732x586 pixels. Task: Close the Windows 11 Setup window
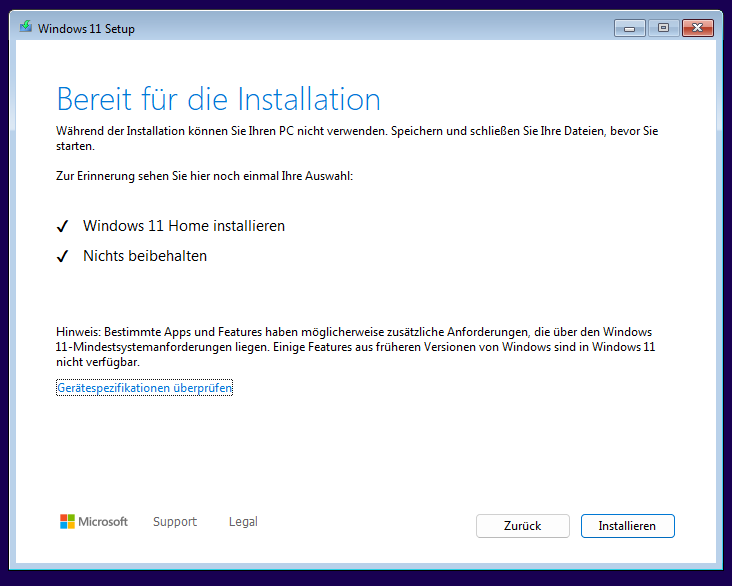(697, 28)
